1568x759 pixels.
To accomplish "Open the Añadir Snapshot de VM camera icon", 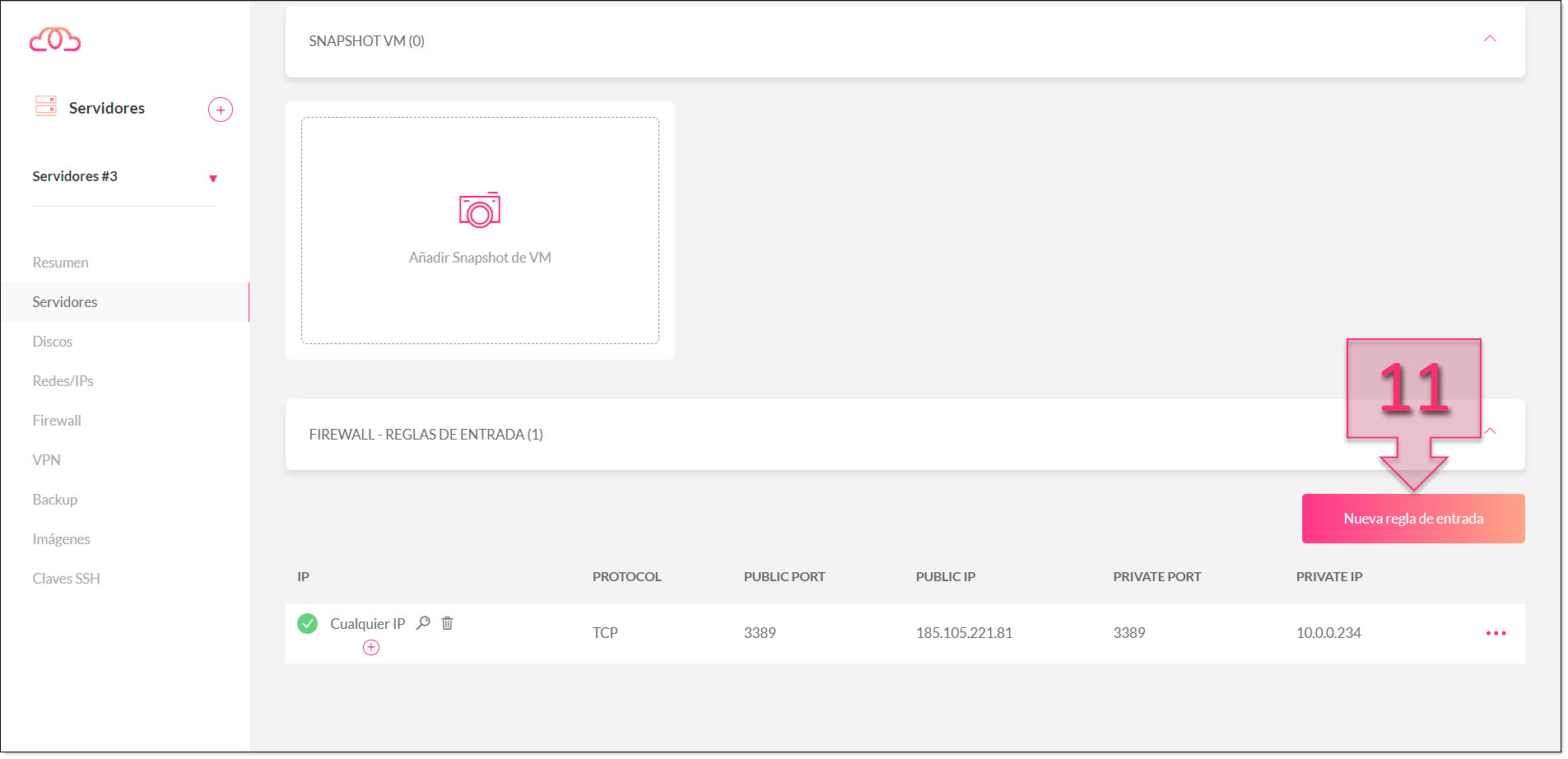I will point(480,210).
